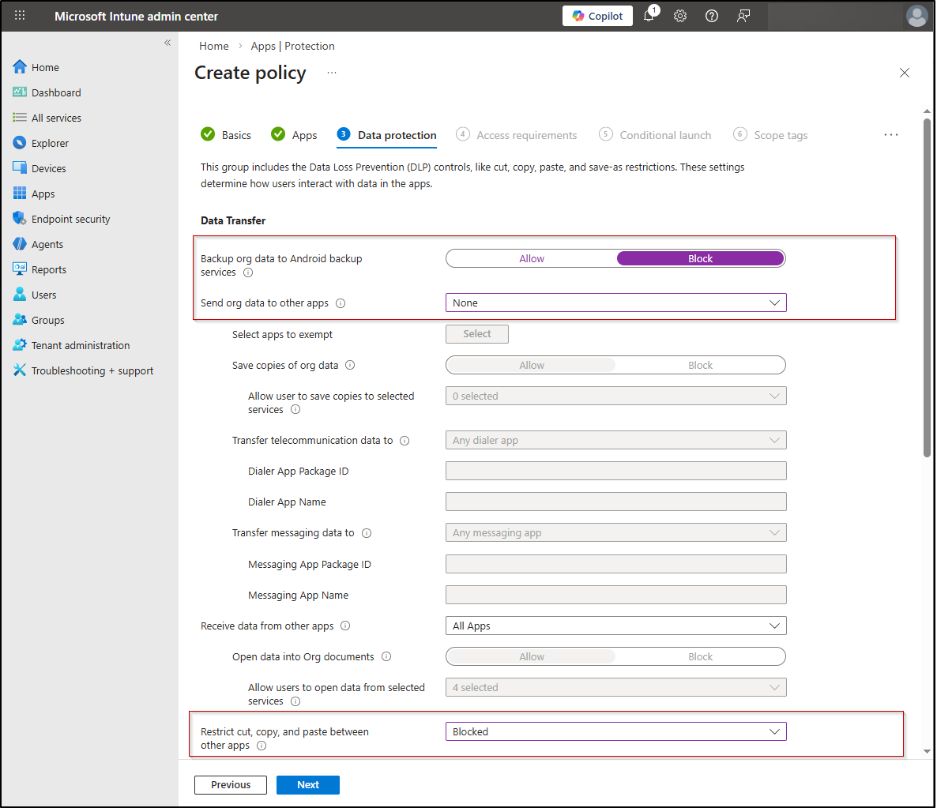The width and height of the screenshot is (936, 808).
Task: Collapse the left navigation sidebar
Action: tap(167, 43)
